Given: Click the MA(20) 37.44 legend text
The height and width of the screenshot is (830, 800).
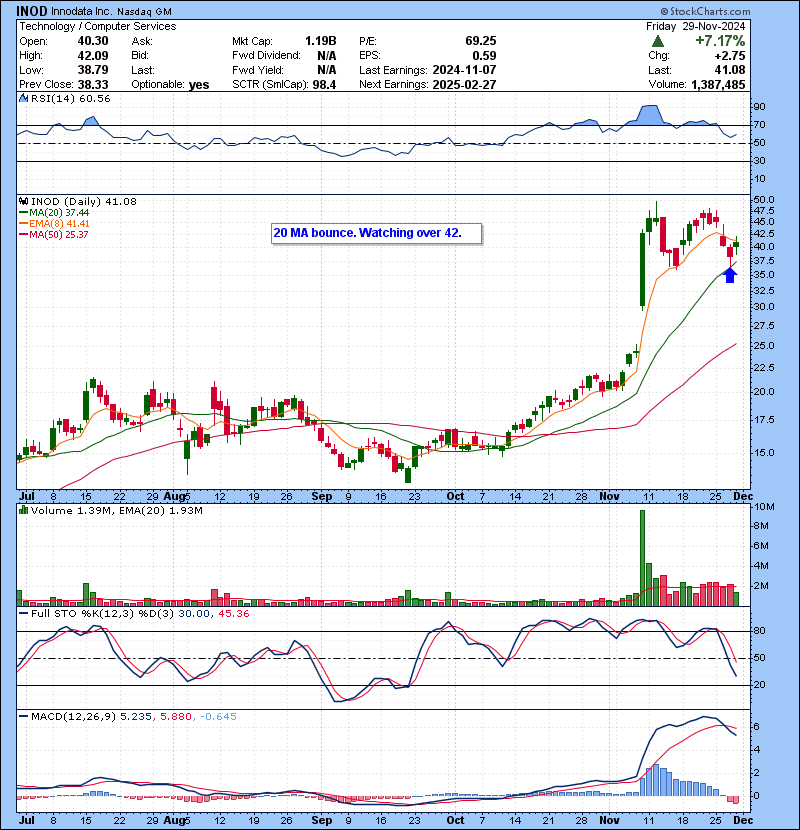Looking at the screenshot, I should coord(59,213).
